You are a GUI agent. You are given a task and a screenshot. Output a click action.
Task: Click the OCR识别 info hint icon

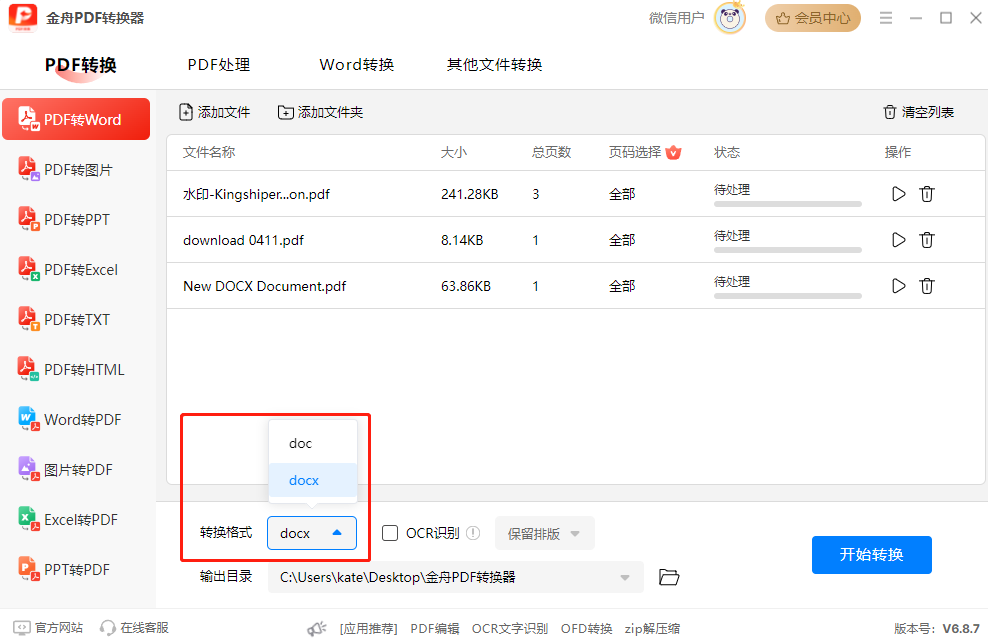(473, 533)
